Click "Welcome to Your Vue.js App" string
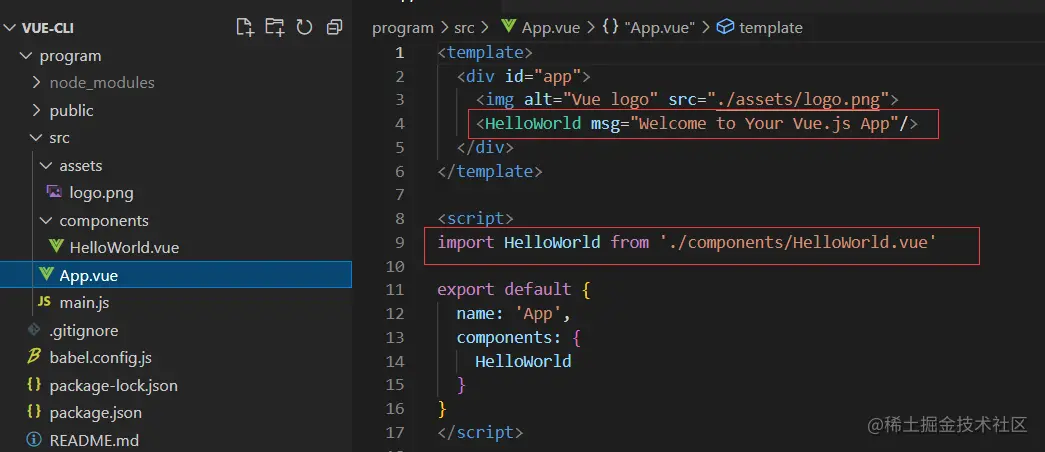 764,123
